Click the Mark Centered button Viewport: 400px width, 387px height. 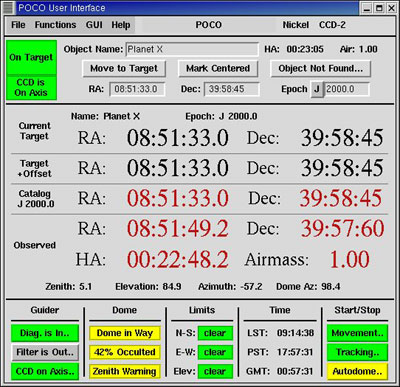click(x=218, y=69)
